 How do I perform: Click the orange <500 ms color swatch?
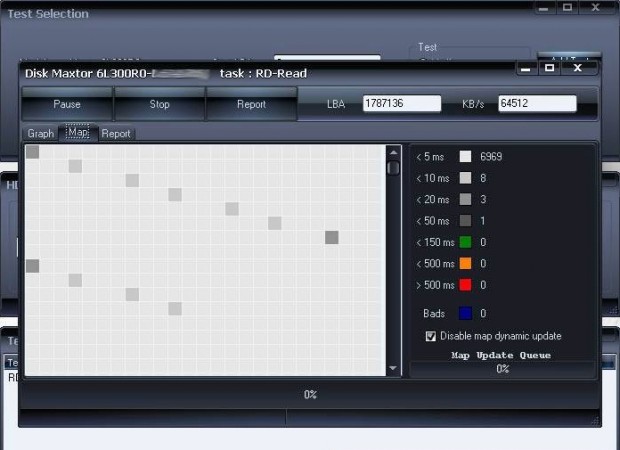(465, 263)
